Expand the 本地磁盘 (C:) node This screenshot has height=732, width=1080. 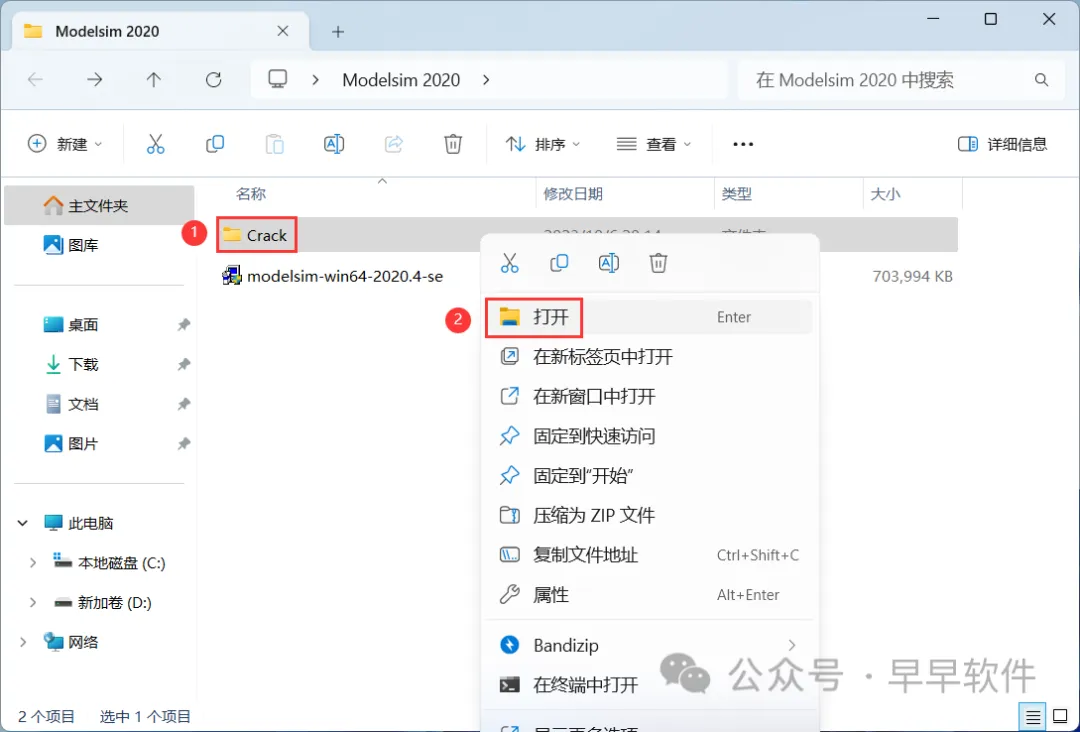tap(32, 563)
